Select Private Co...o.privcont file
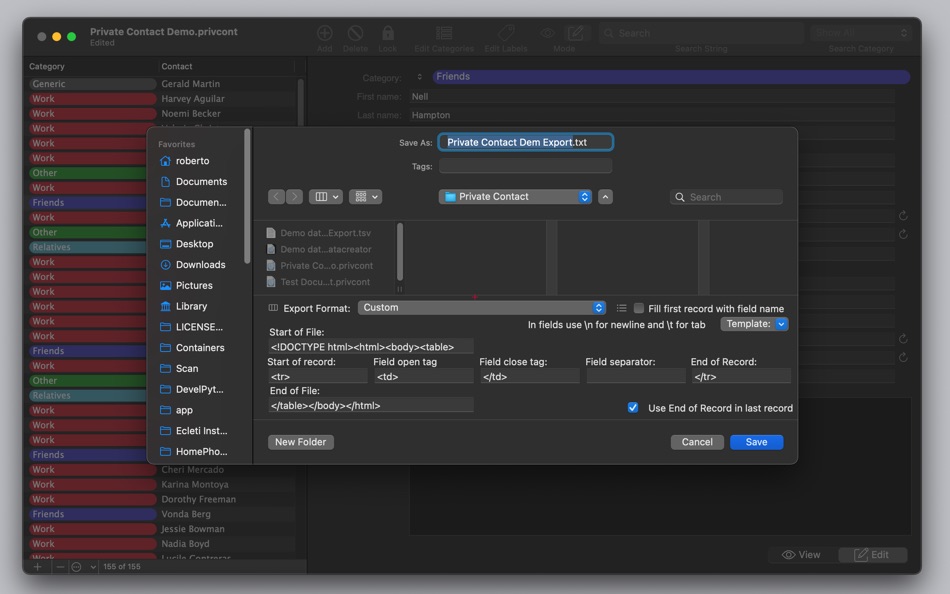950x594 pixels. click(319, 265)
